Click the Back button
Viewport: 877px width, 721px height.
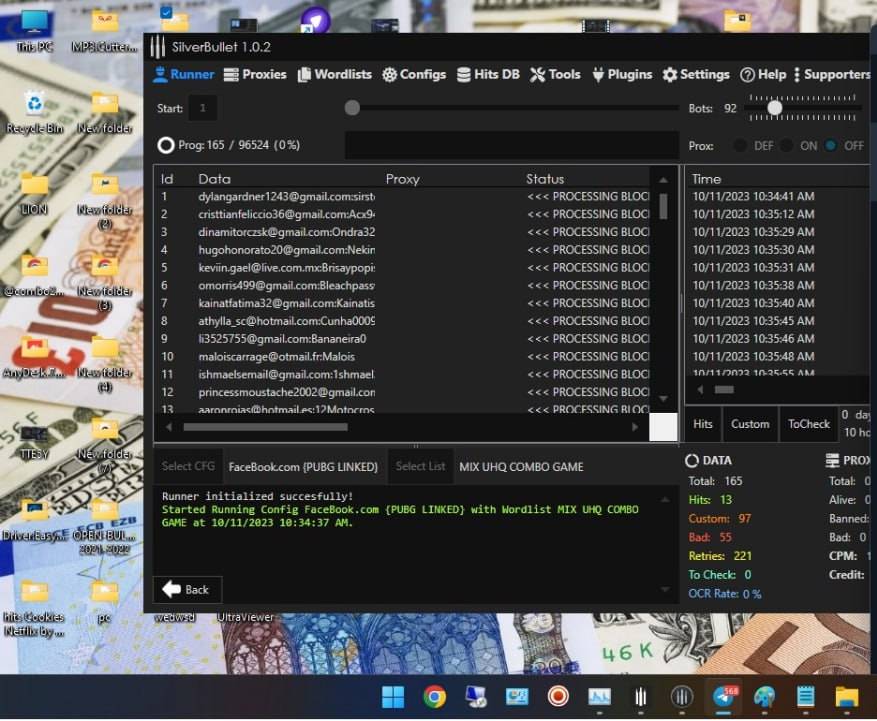[x=187, y=590]
